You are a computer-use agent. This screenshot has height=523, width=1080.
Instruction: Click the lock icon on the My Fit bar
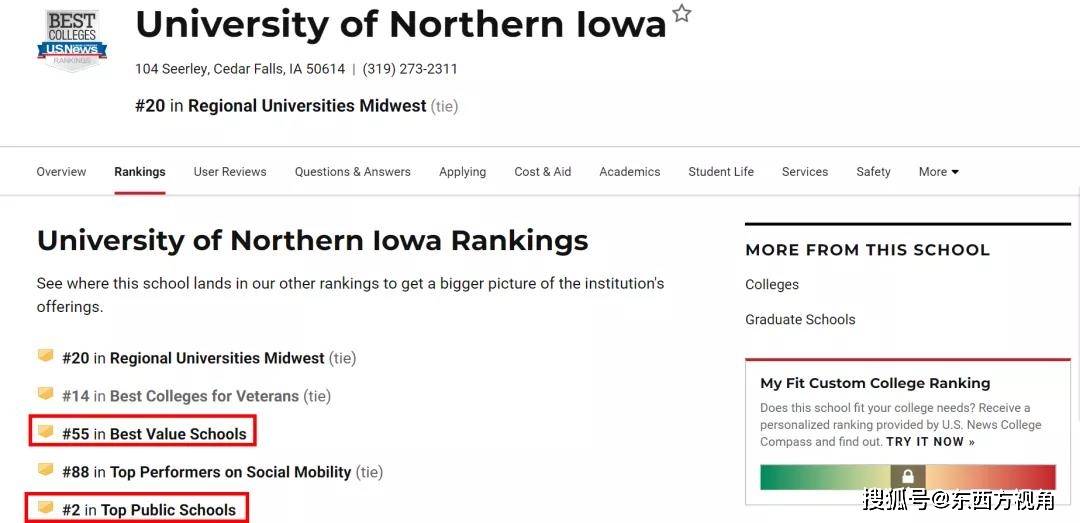pyautogui.click(x=908, y=476)
